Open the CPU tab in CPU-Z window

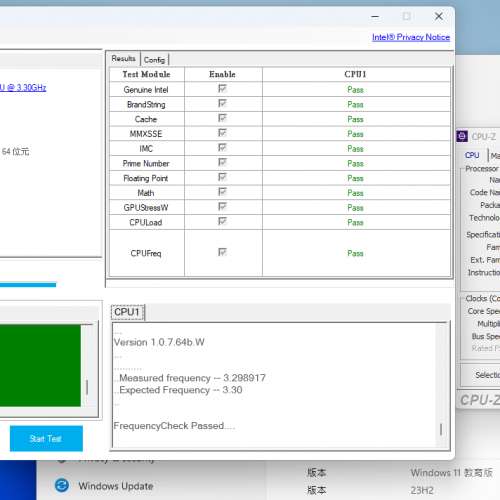[x=472, y=155]
